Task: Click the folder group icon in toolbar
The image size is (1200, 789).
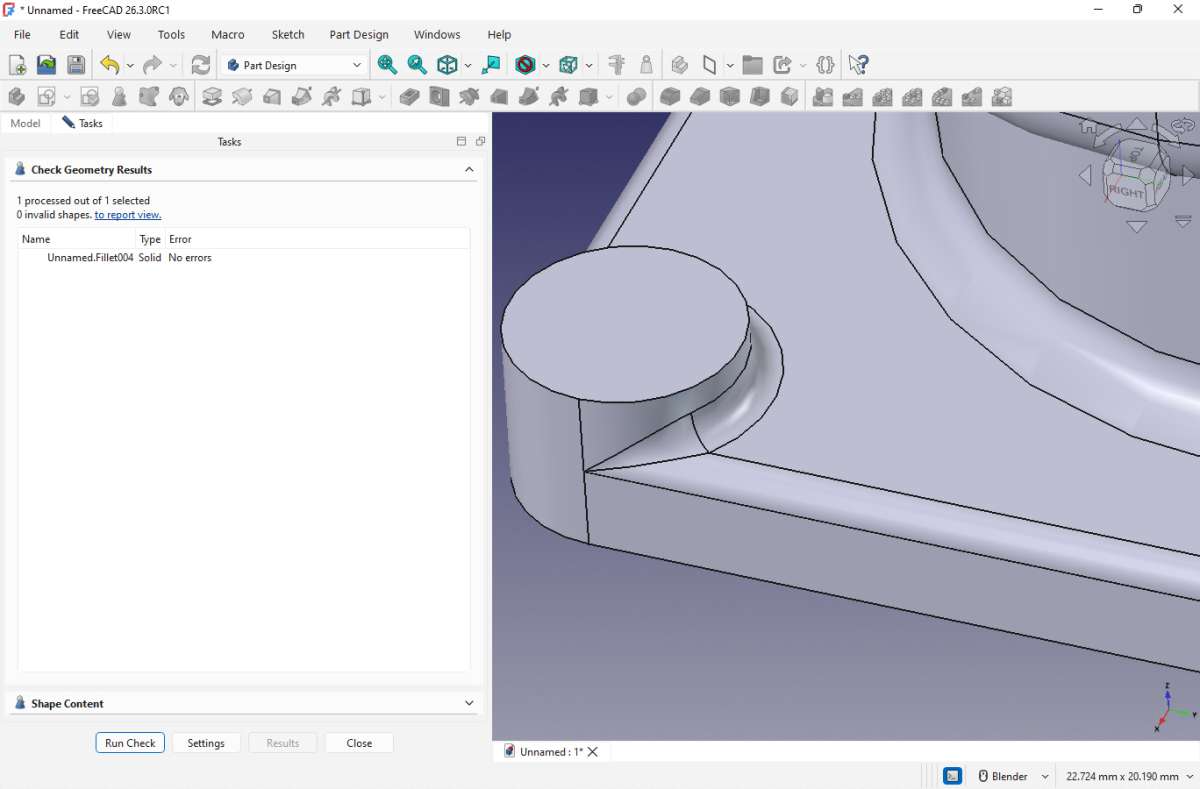Action: (753, 65)
